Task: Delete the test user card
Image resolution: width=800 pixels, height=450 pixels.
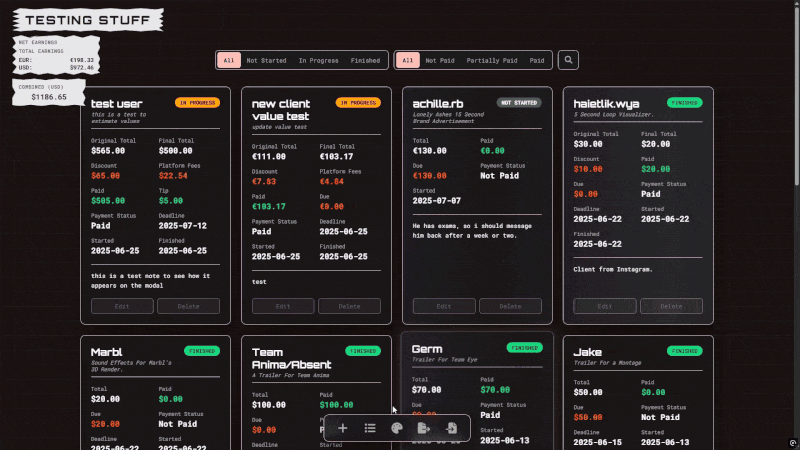Action: coord(188,306)
